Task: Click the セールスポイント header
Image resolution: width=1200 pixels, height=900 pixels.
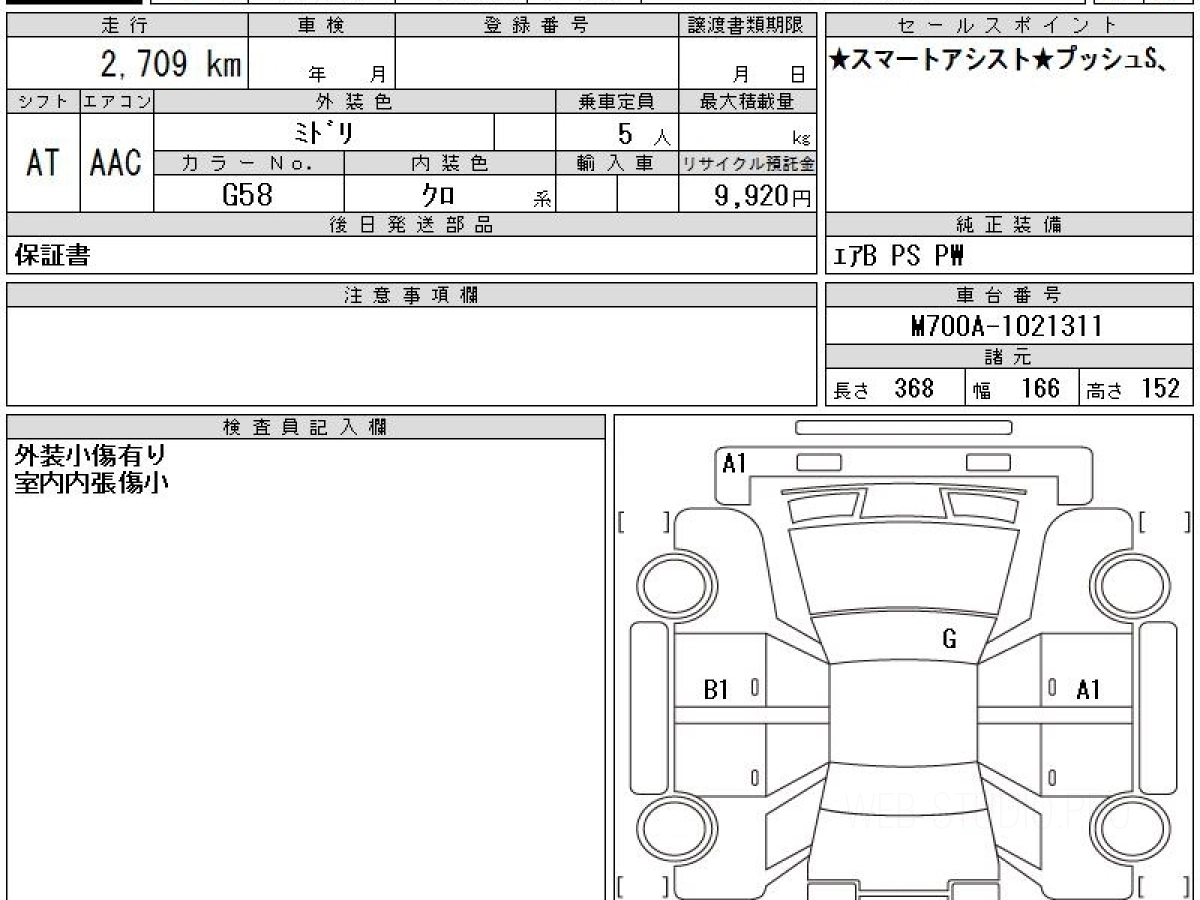Action: 1009,26
